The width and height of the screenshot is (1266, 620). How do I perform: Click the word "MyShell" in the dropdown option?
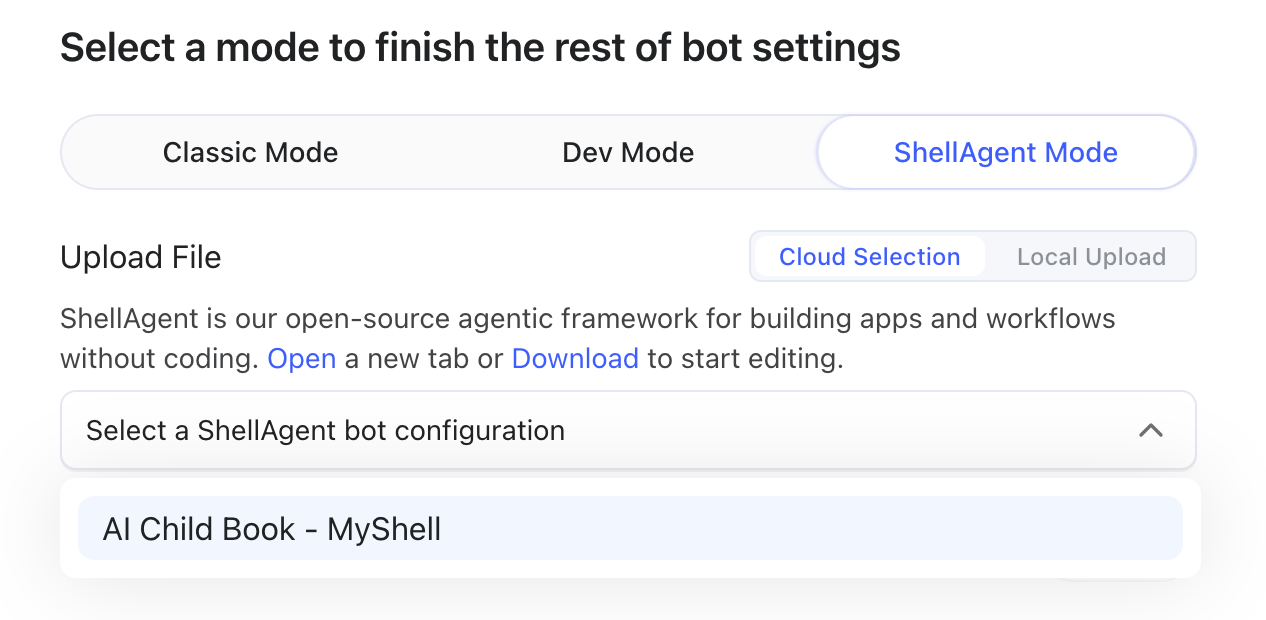(383, 529)
